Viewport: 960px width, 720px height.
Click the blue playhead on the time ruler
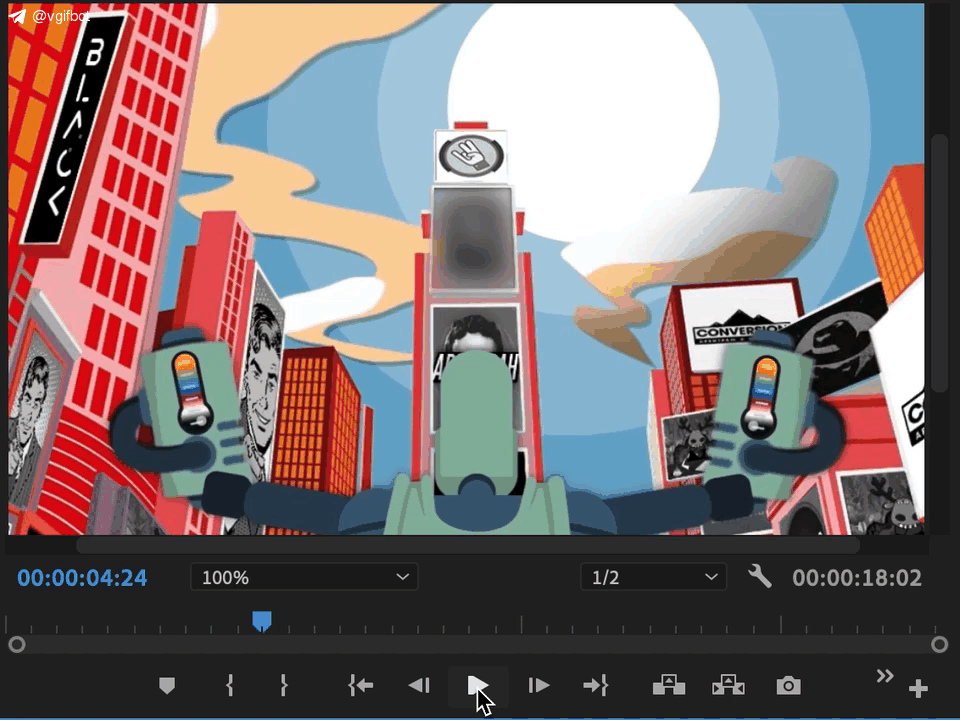[x=262, y=621]
